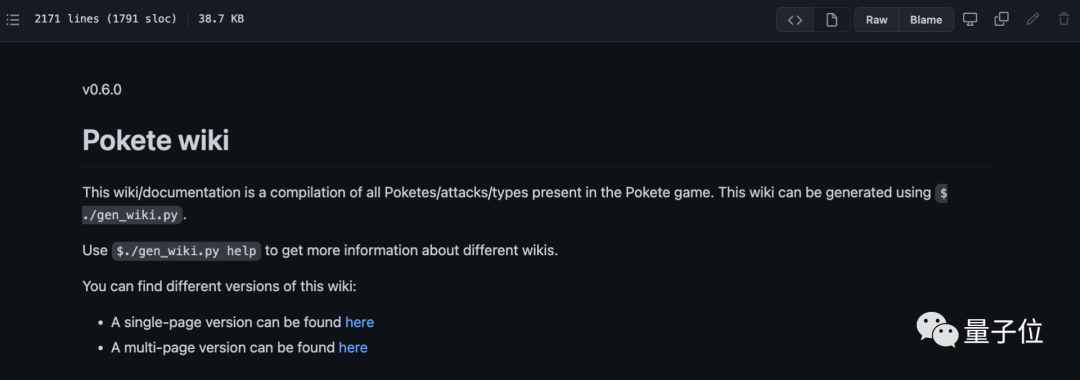
Task: Switch to source code view
Action: (795, 20)
